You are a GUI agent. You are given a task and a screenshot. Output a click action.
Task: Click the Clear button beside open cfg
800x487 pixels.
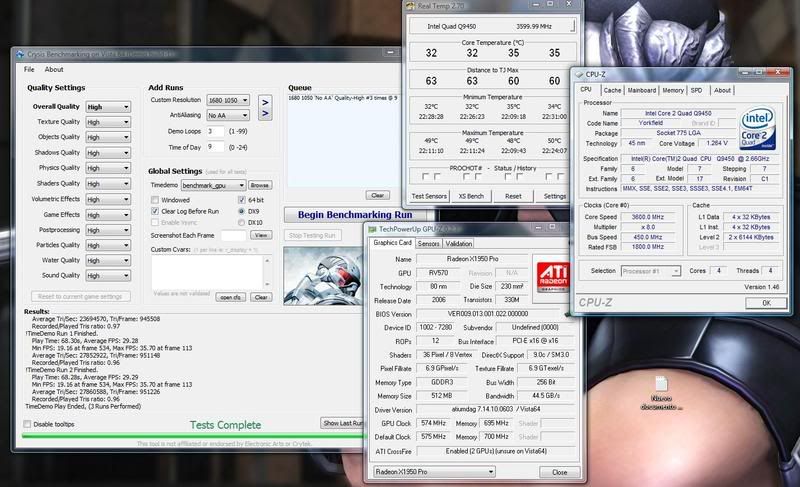click(261, 297)
